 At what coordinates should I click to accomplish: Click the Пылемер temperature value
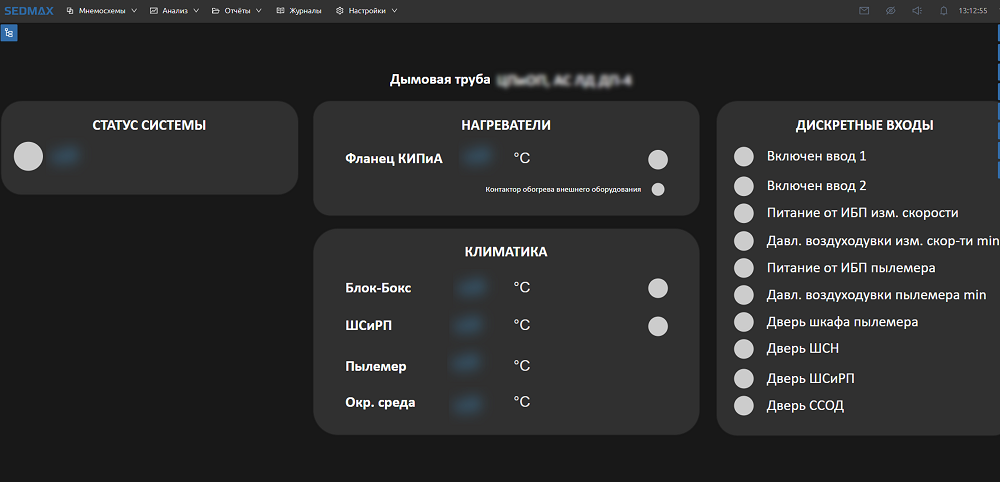click(x=467, y=366)
